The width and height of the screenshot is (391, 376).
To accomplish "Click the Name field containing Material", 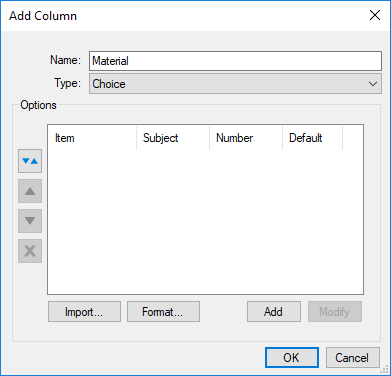I will (235, 61).
